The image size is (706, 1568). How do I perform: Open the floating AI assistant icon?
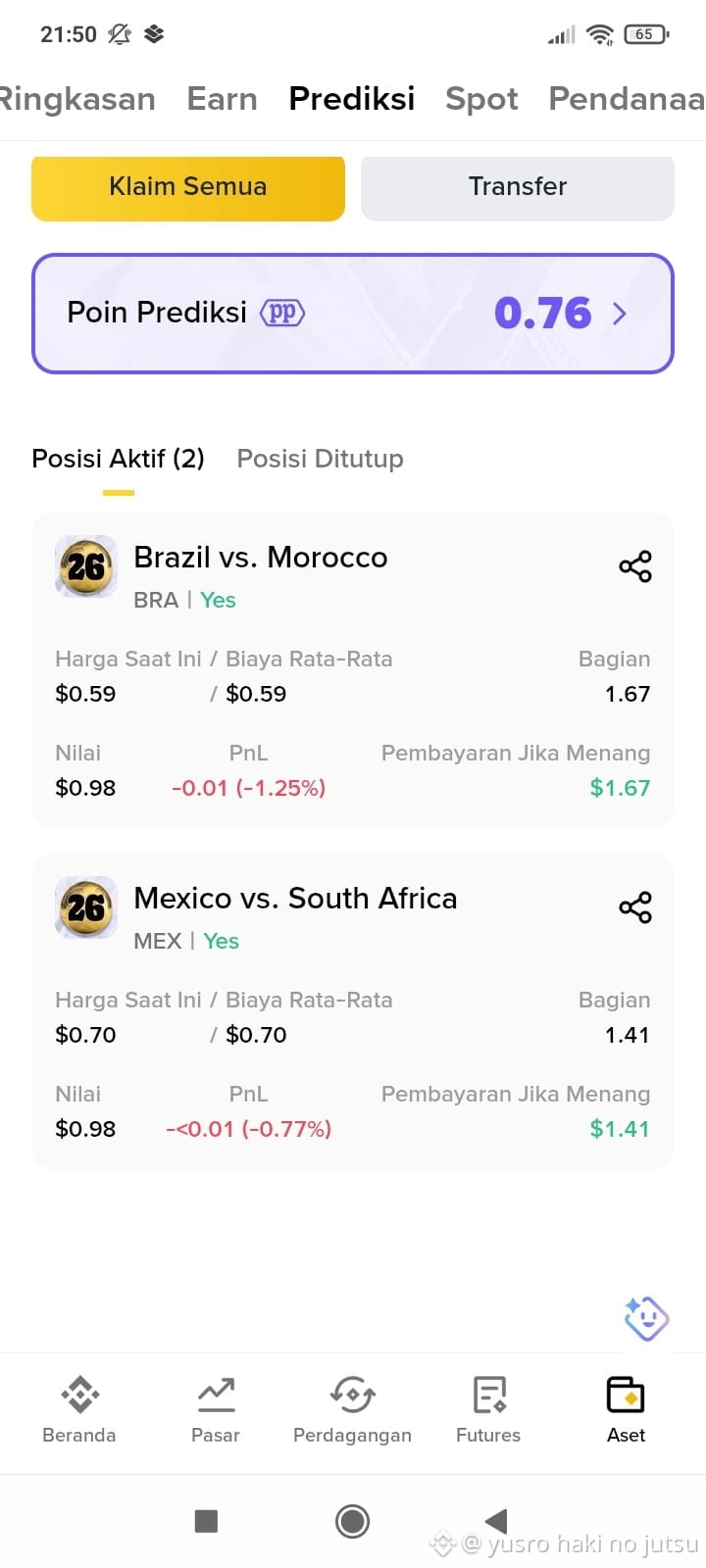point(646,1318)
